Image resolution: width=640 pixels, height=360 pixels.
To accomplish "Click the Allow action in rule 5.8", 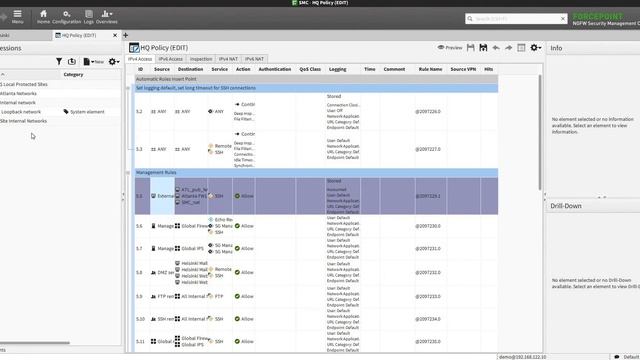I will [244, 272].
